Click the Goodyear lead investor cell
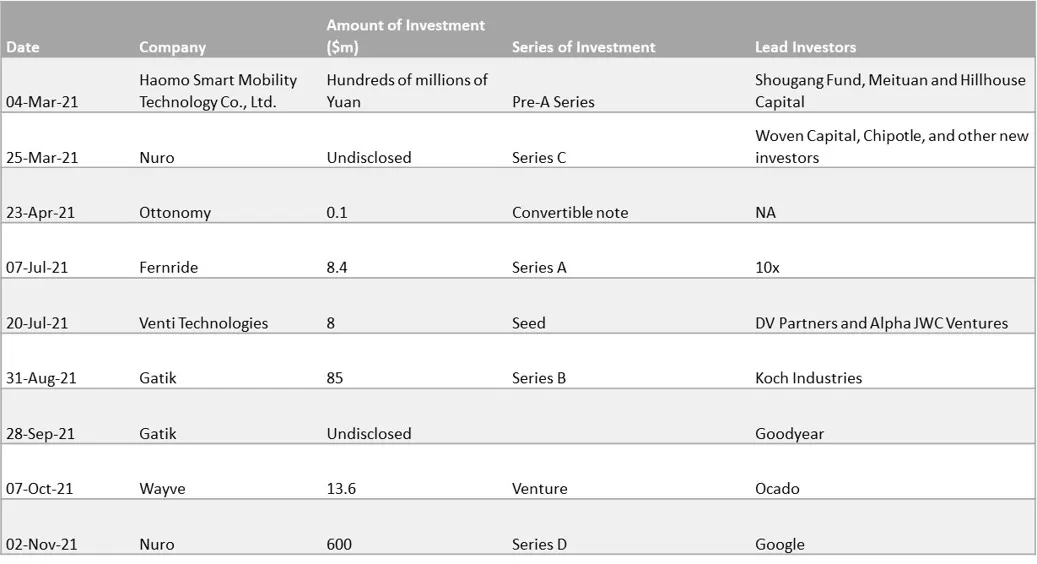Viewport: 1037px width, 564px height. coord(789,433)
